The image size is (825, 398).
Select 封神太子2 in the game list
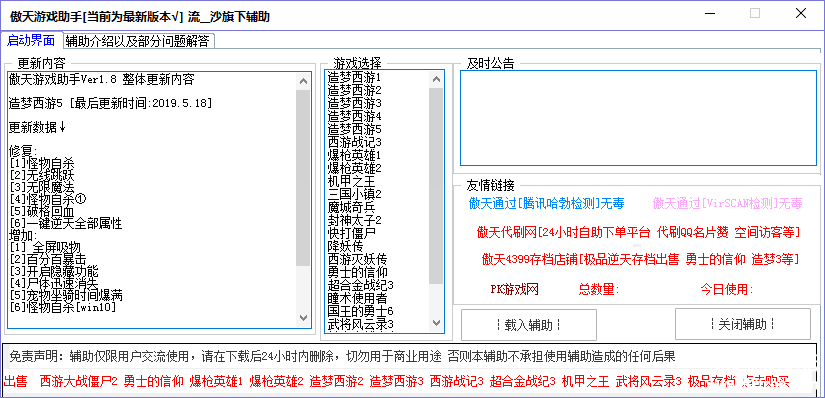click(x=354, y=220)
